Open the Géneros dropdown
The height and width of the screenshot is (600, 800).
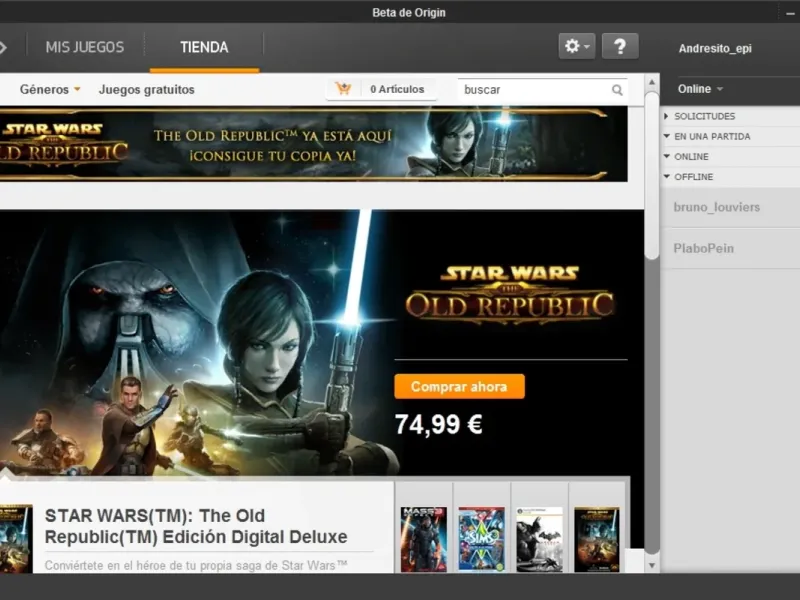[x=50, y=89]
